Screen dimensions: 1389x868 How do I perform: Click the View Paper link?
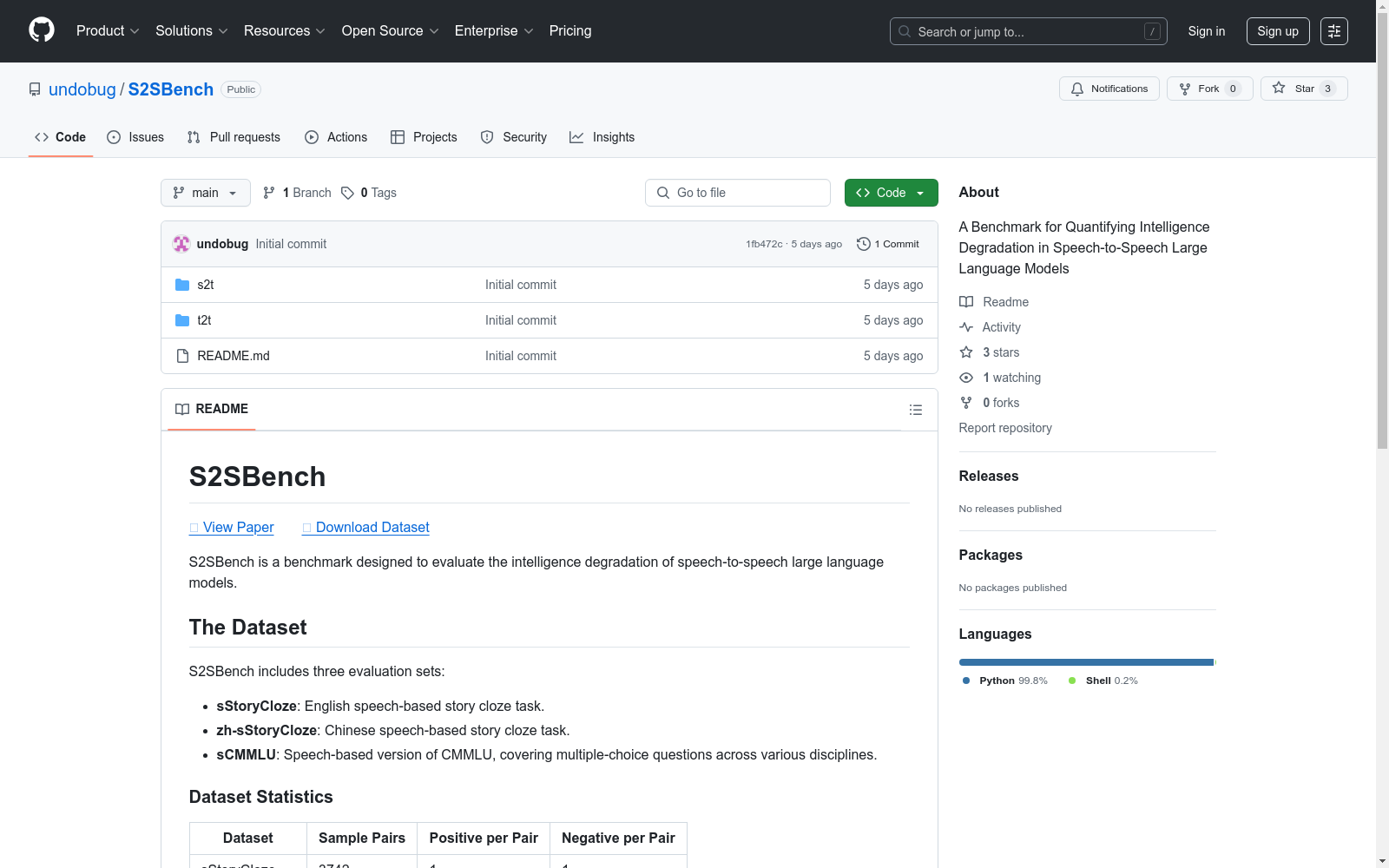tap(232, 527)
